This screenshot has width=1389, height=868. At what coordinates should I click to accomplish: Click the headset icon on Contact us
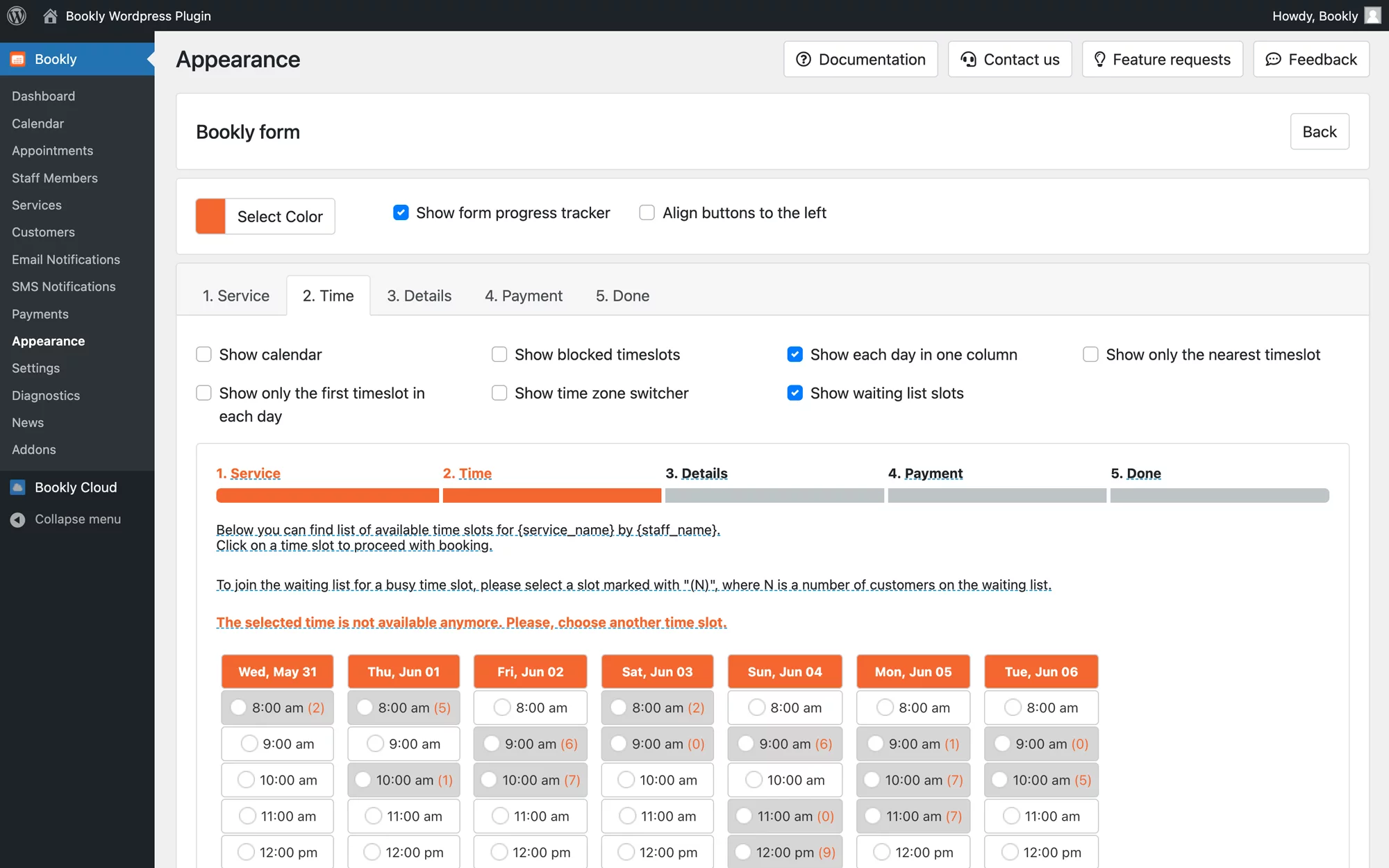[x=968, y=59]
